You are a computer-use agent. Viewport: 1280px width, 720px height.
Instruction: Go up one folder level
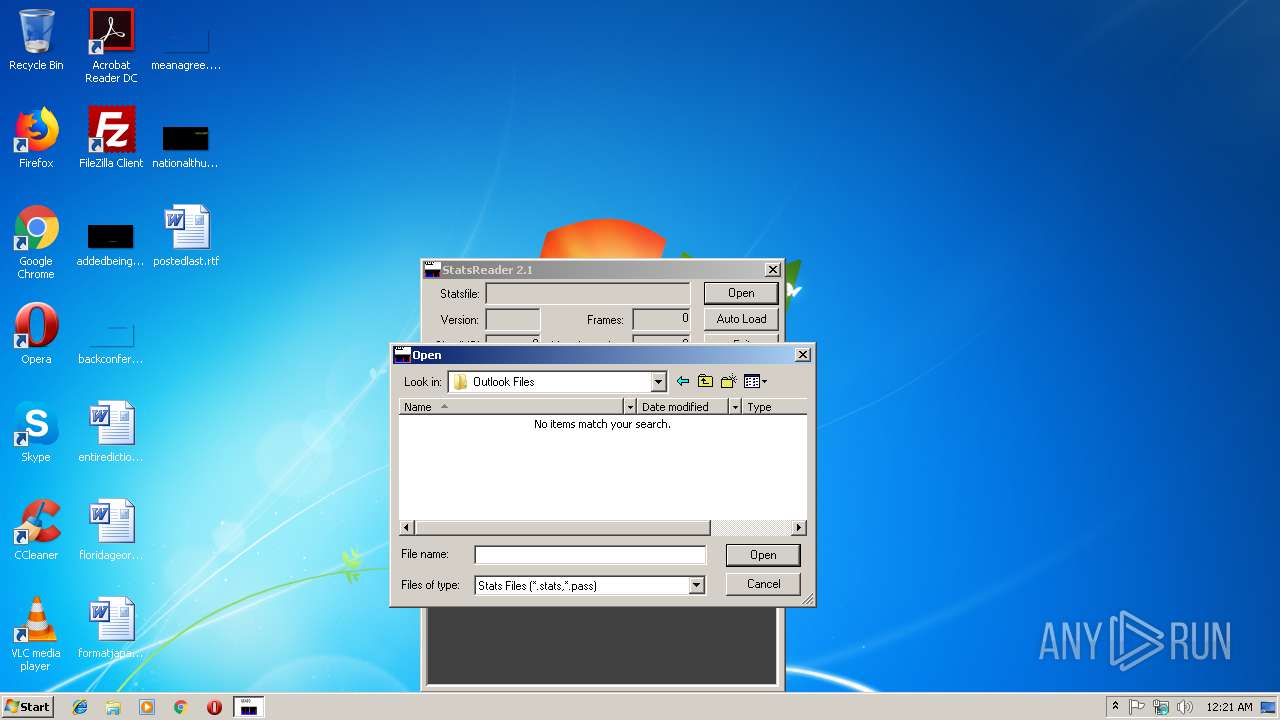point(706,381)
